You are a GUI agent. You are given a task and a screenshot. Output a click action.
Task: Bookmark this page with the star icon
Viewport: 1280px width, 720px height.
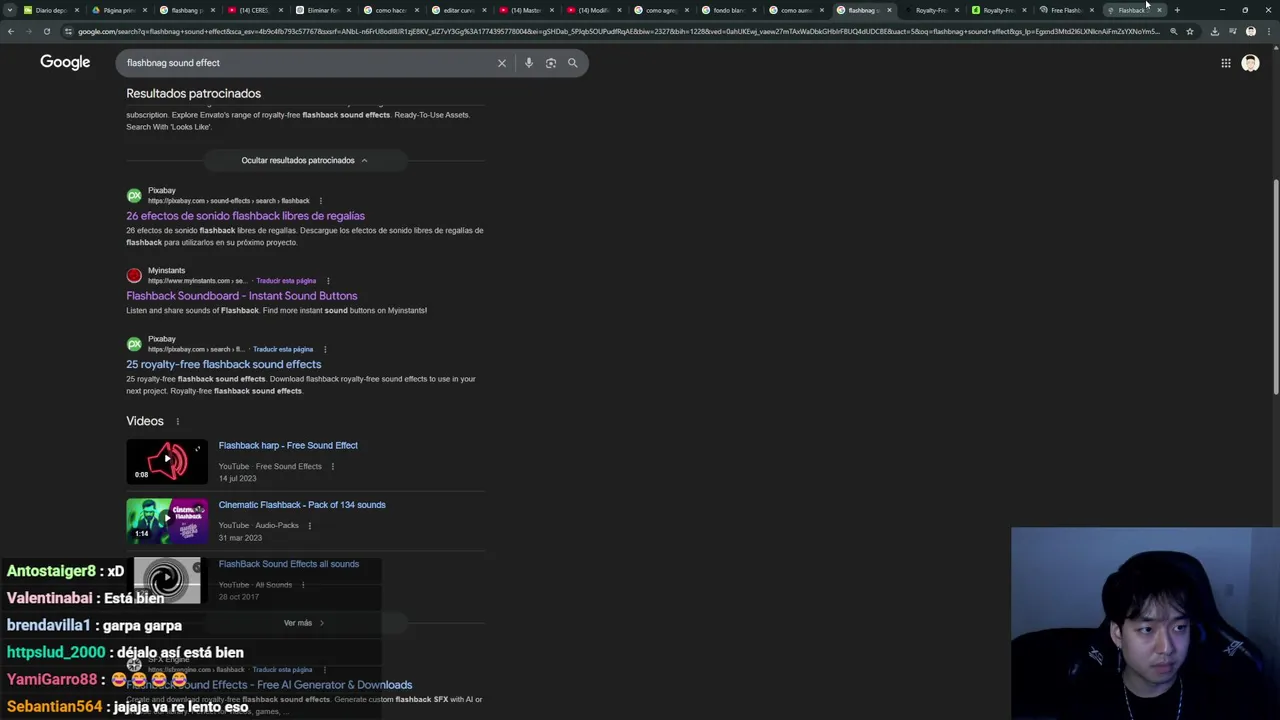click(x=1190, y=31)
